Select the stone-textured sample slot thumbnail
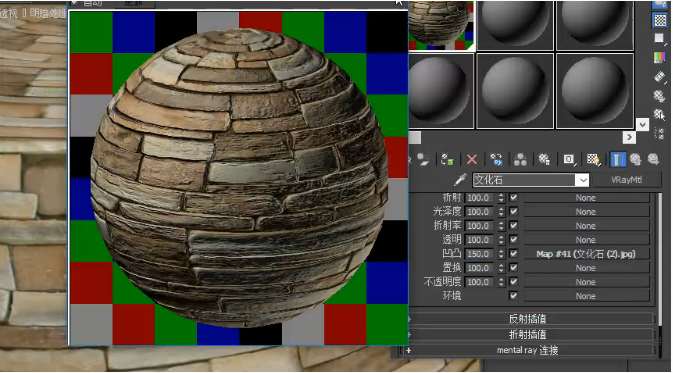Image resolution: width=673 pixels, height=373 pixels. 441,25
